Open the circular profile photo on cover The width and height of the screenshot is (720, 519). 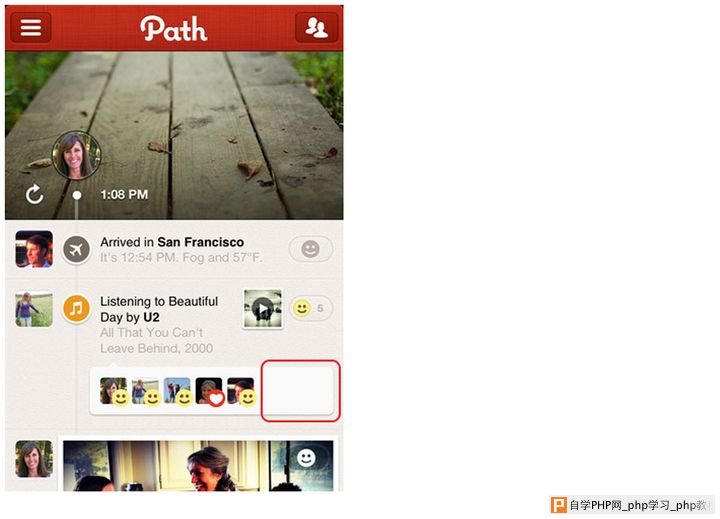pos(76,155)
